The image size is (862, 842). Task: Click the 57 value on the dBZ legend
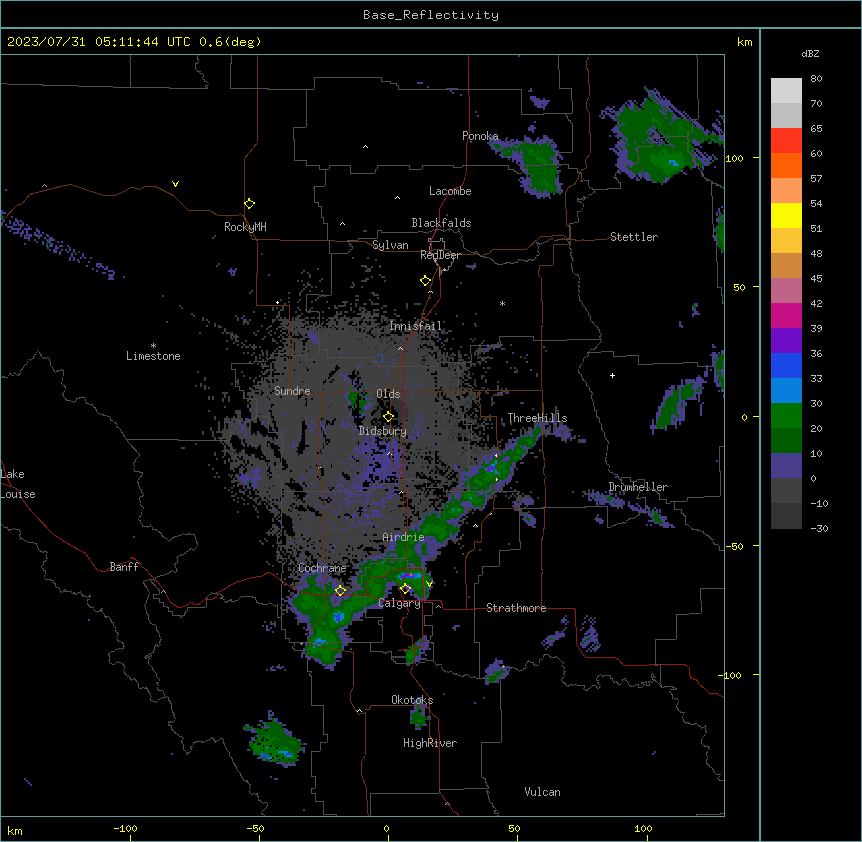pyautogui.click(x=816, y=179)
